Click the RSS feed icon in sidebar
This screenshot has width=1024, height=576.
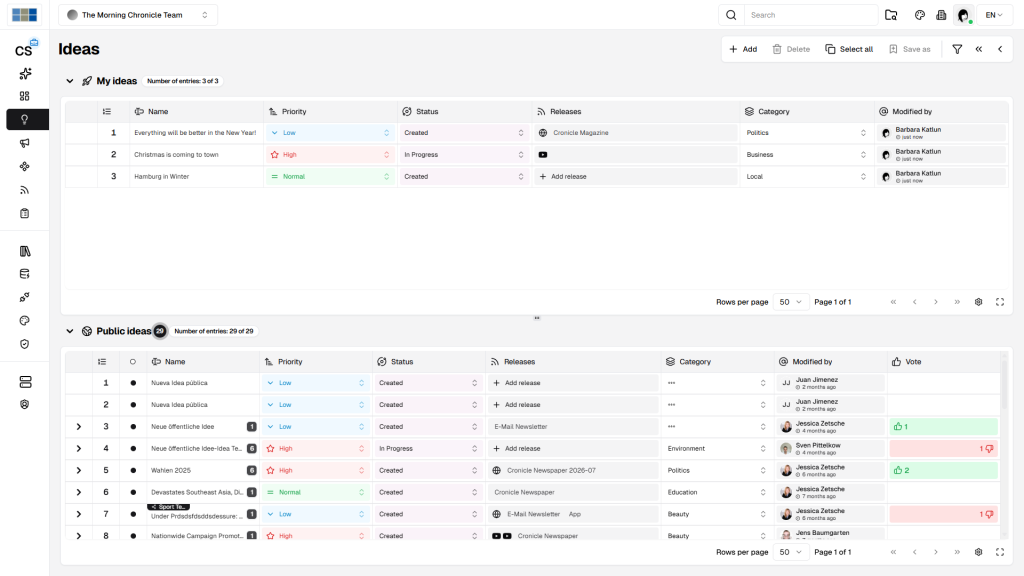pyautogui.click(x=24, y=190)
